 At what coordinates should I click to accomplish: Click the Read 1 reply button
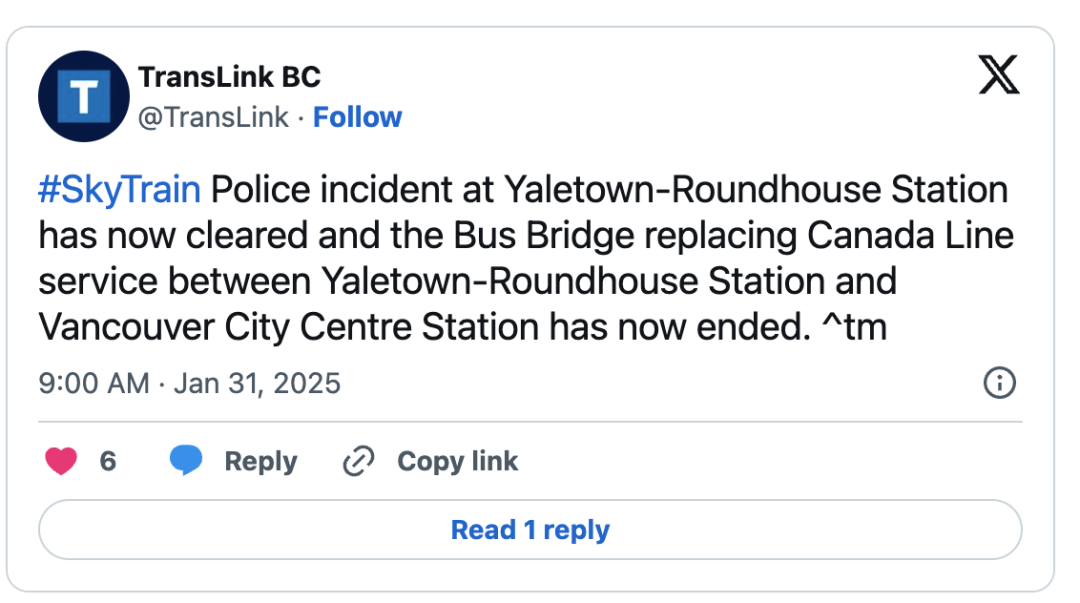[530, 530]
